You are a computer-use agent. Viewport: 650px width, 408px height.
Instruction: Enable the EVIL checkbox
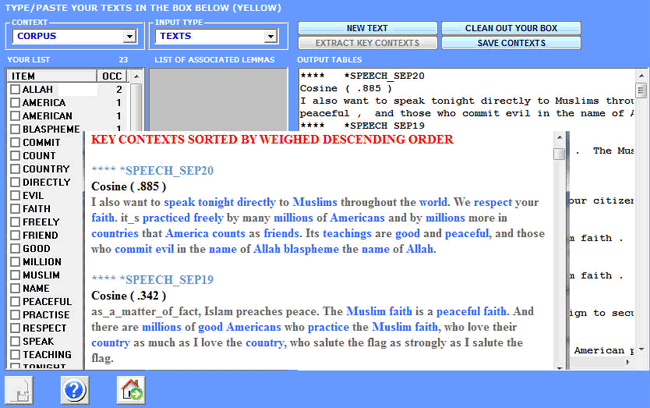pyautogui.click(x=15, y=195)
